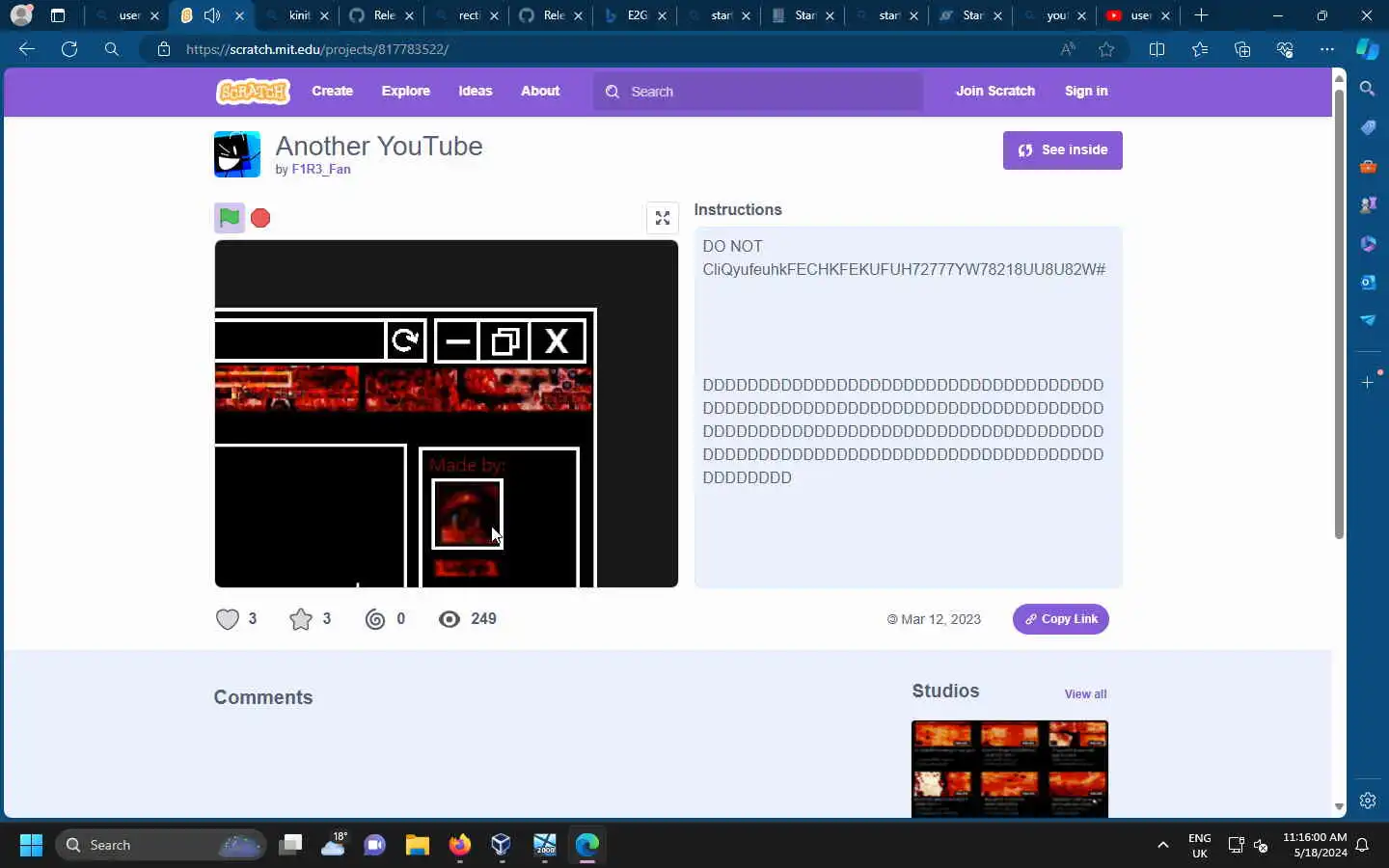
Task: Open sidebar settings gear
Action: point(1368,800)
